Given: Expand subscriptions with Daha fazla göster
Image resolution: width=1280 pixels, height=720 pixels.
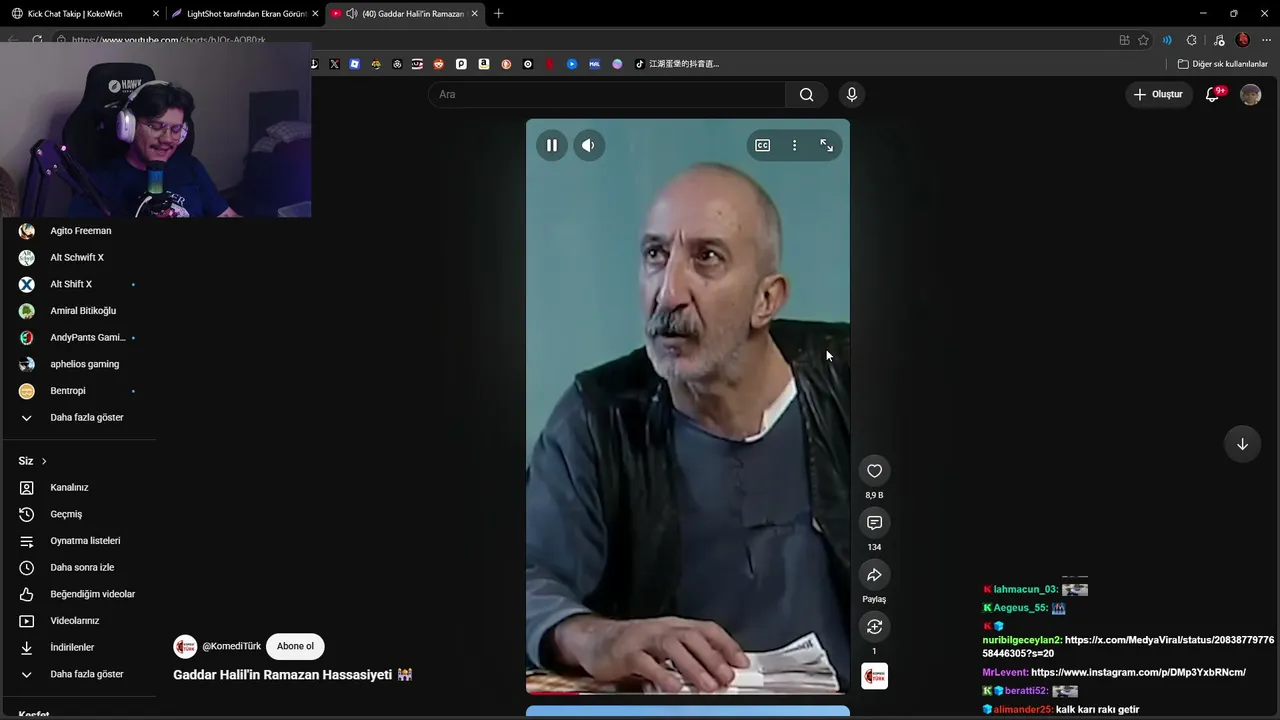Looking at the screenshot, I should [x=79, y=417].
